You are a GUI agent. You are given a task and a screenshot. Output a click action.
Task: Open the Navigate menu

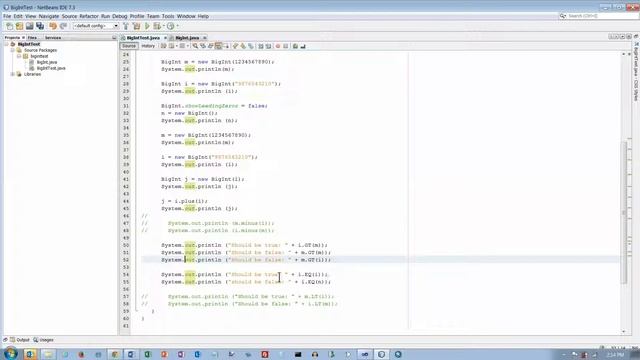(49, 16)
